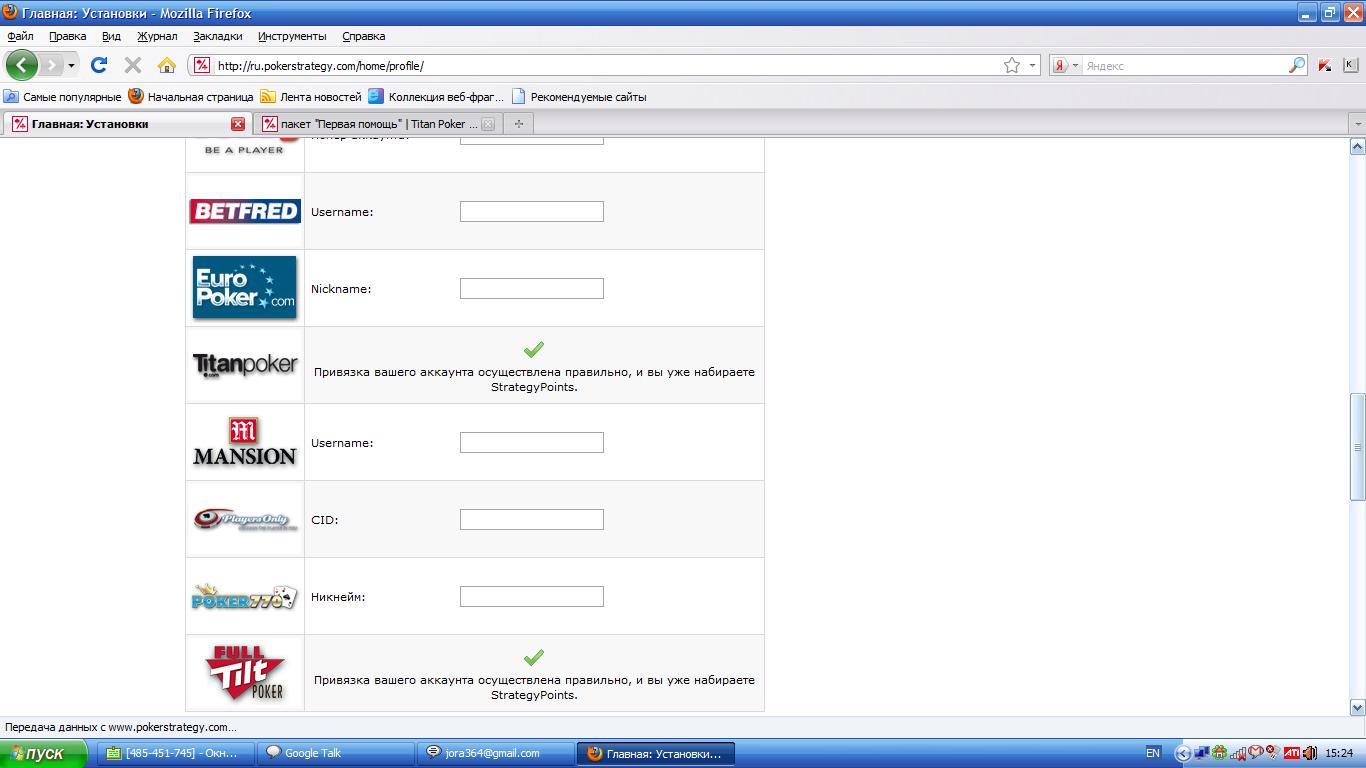The width and height of the screenshot is (1366, 768).
Task: Click the EuroPoker.com logo
Action: click(x=245, y=288)
